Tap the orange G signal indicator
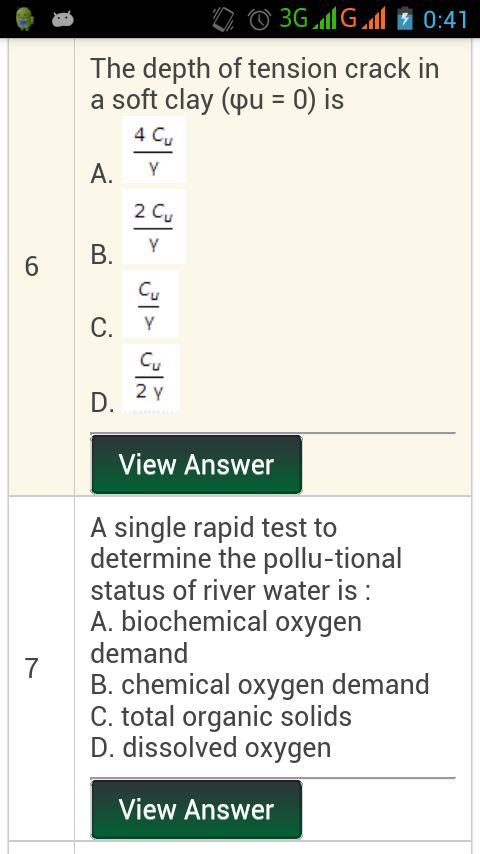480x854 pixels. coord(363,19)
